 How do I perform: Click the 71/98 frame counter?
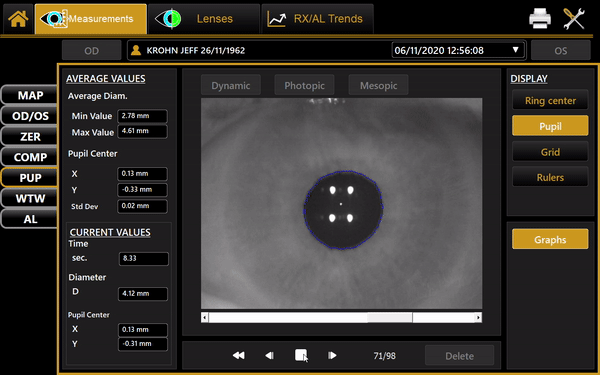coord(384,356)
